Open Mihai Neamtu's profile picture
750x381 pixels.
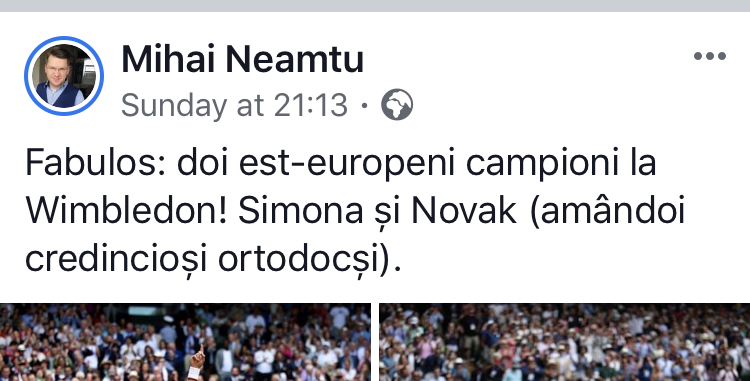click(x=64, y=76)
